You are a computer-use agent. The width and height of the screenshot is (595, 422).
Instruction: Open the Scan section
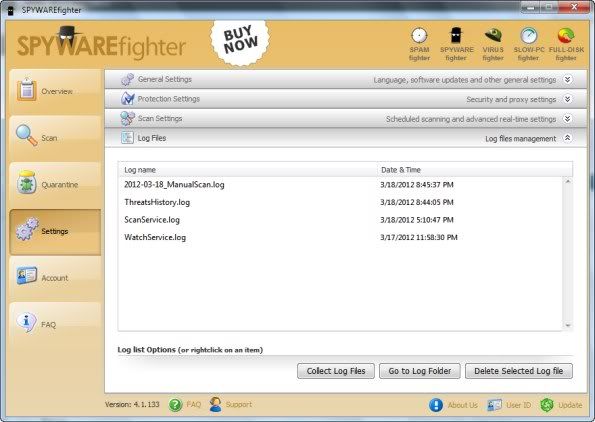pos(55,138)
